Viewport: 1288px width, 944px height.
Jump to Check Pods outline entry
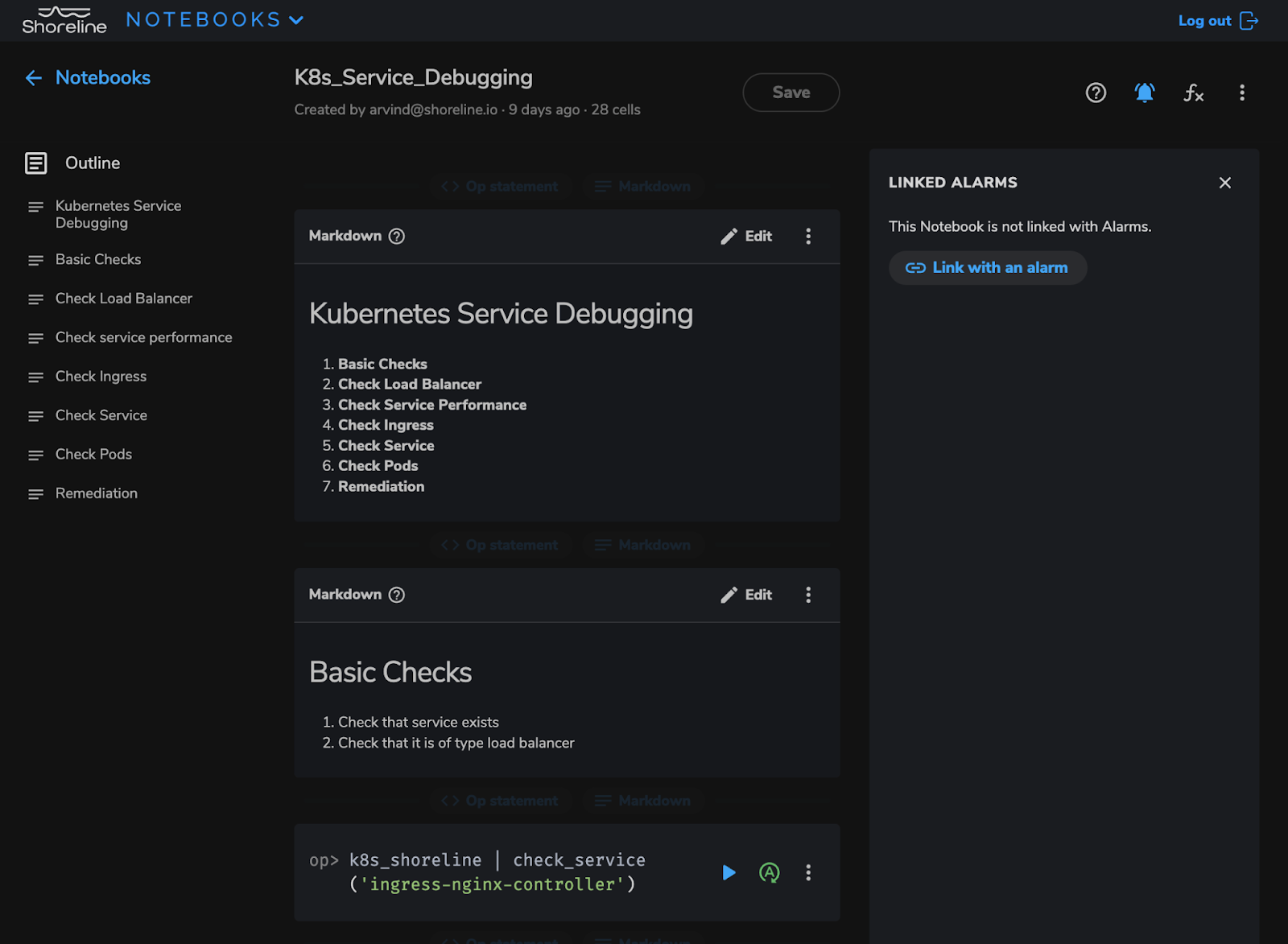pos(93,455)
